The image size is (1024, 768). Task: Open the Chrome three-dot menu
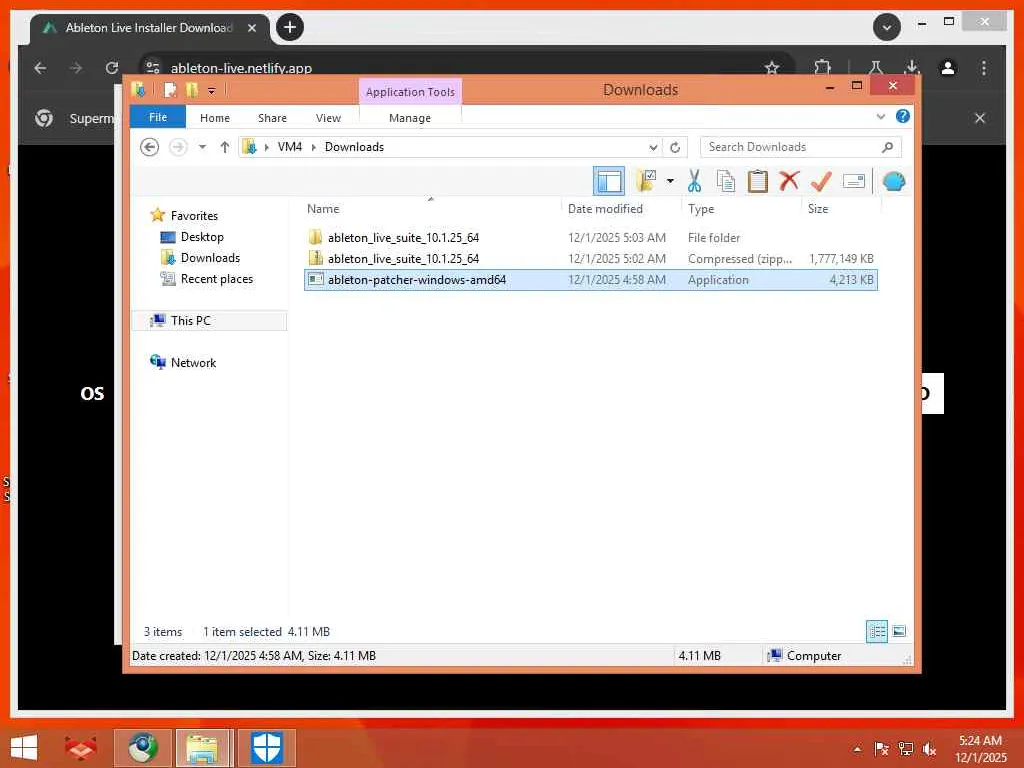click(x=984, y=68)
